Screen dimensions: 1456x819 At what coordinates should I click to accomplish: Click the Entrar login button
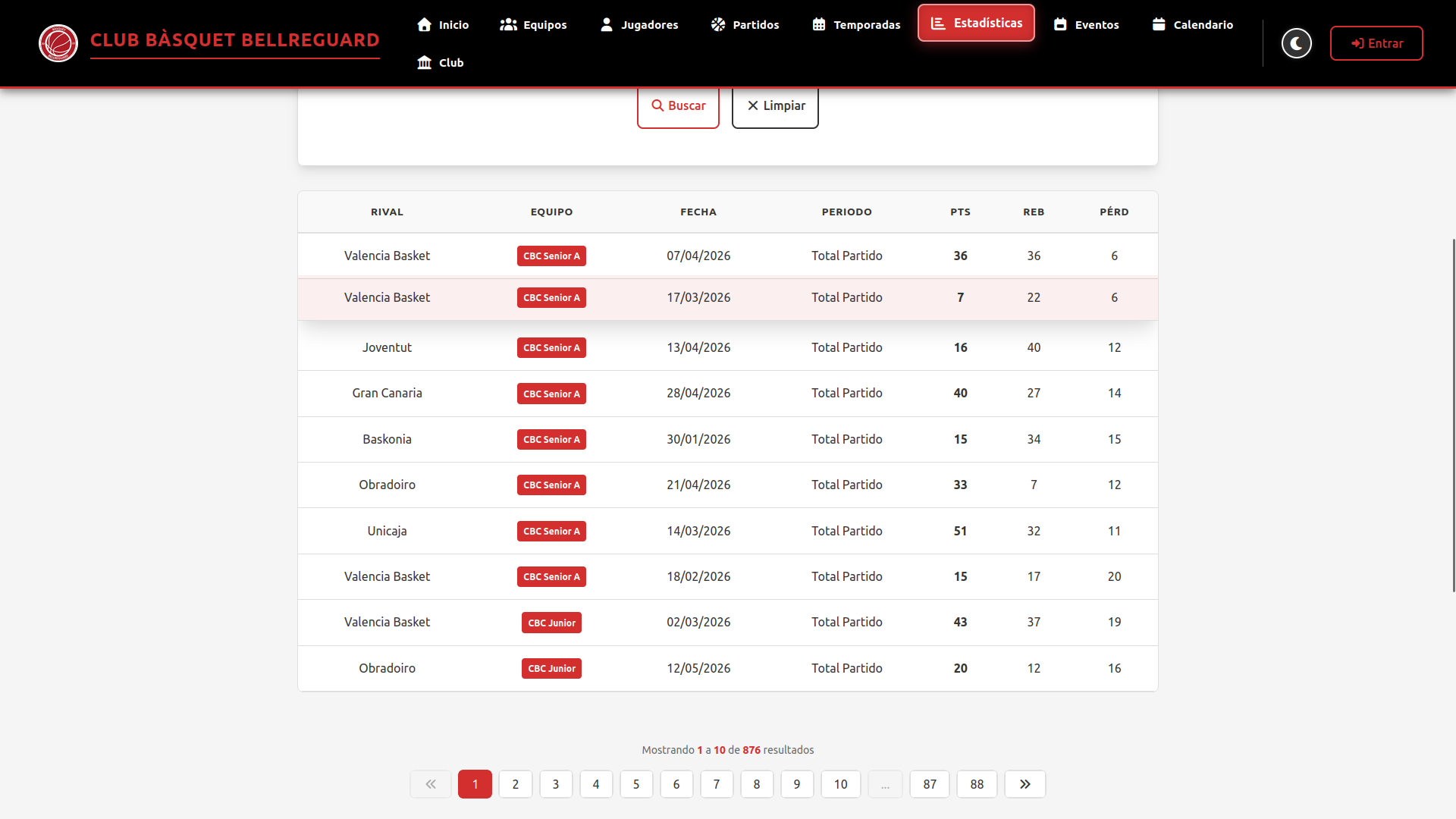[x=1376, y=43]
